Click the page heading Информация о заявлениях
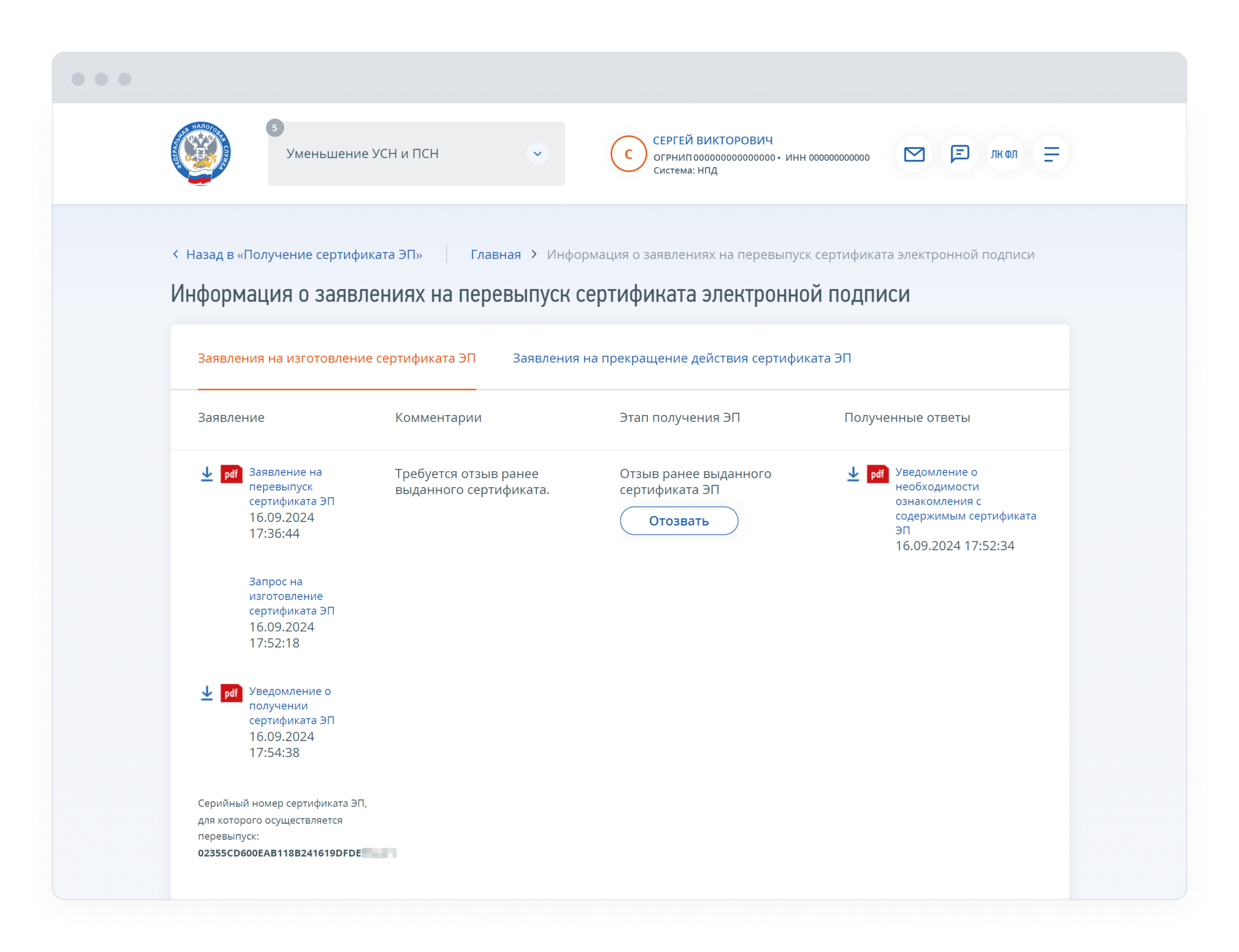 tap(540, 294)
